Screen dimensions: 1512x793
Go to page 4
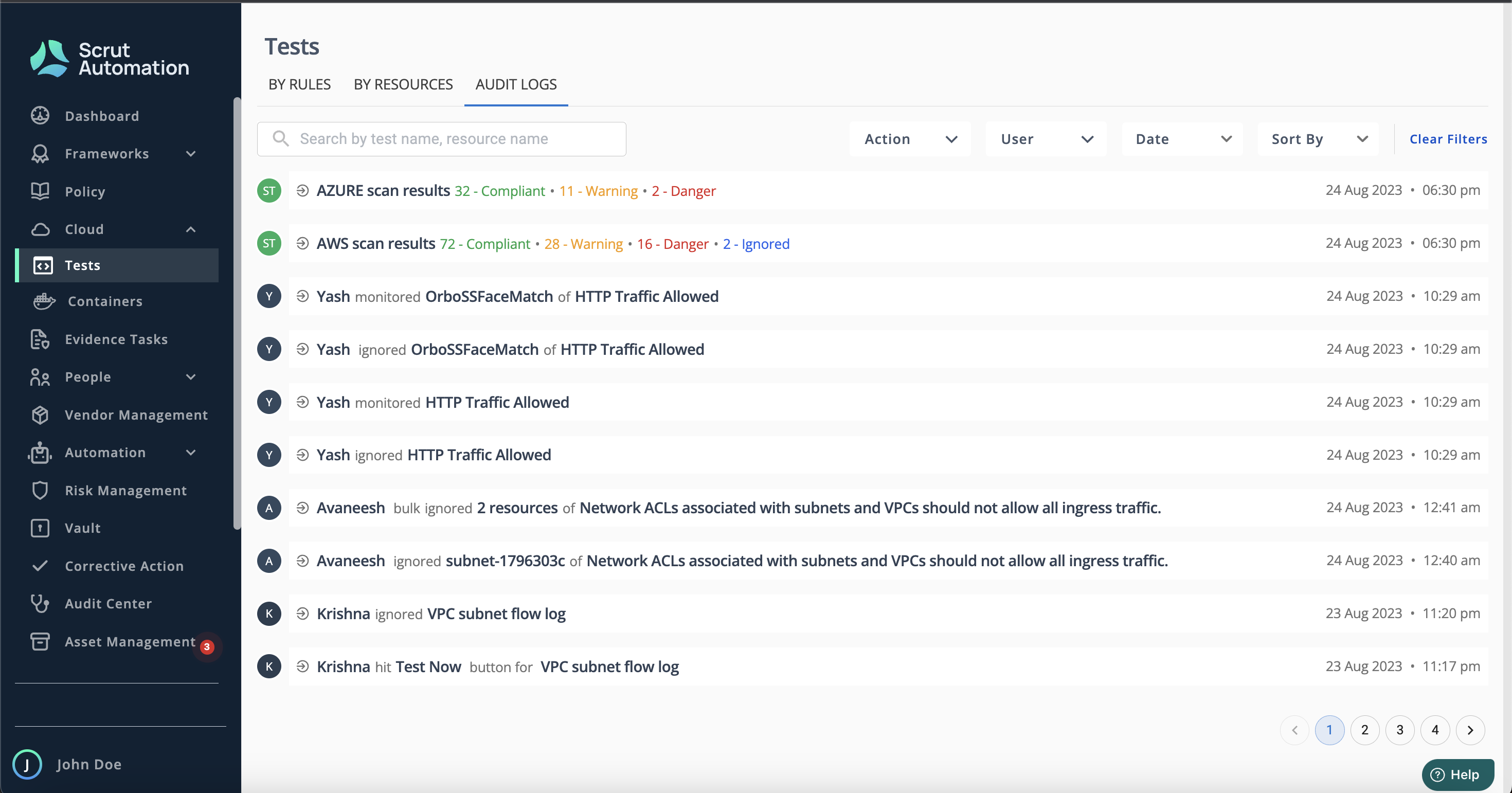click(x=1435, y=730)
